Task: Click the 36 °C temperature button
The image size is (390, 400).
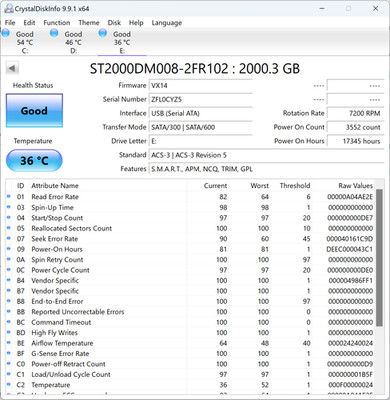Action: (x=34, y=161)
